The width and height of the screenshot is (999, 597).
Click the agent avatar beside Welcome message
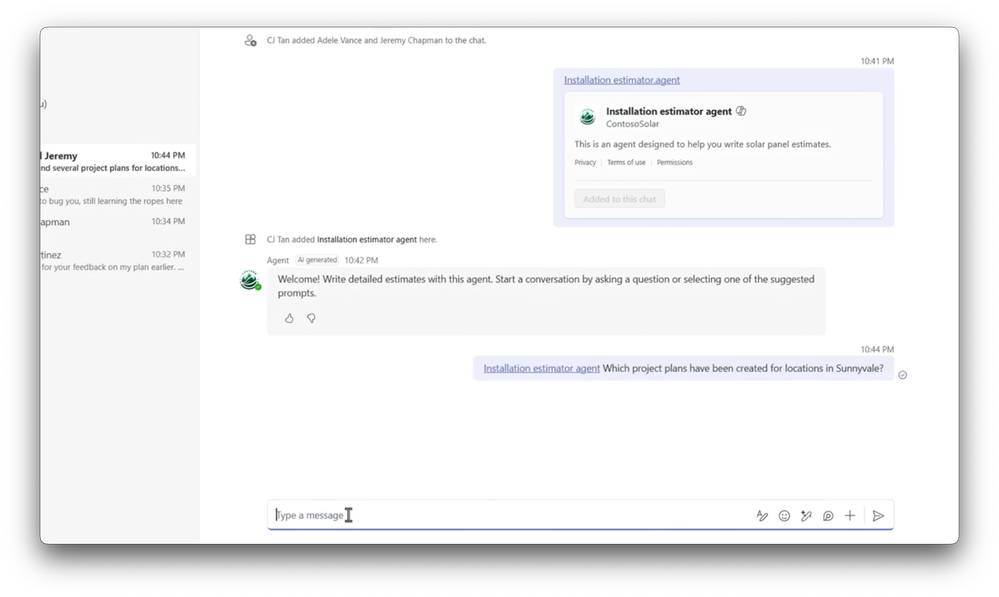tap(250, 280)
